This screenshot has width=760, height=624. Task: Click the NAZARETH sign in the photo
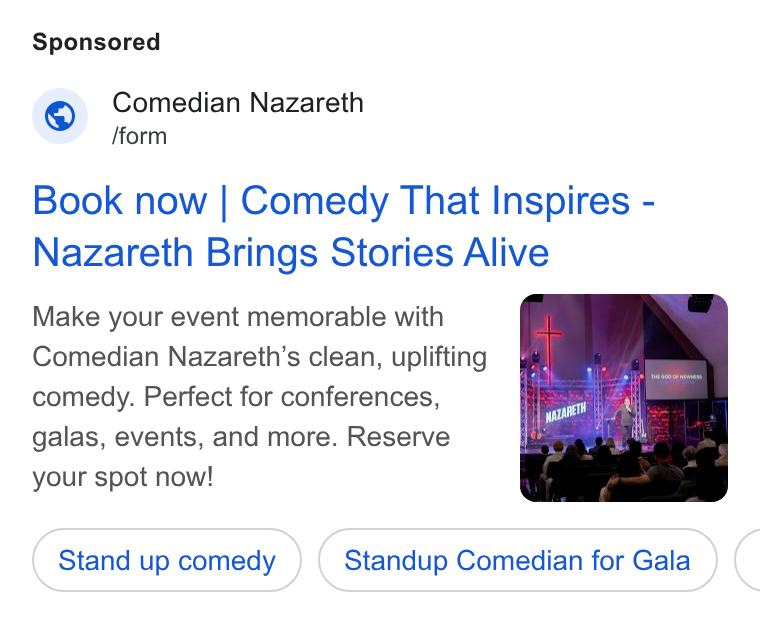(x=566, y=413)
